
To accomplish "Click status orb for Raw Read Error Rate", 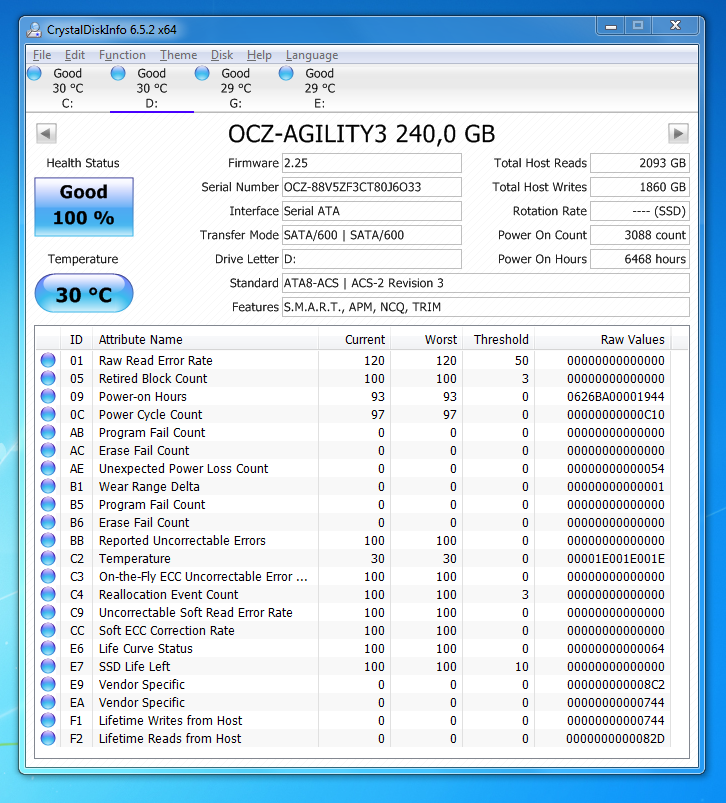I will tap(48, 361).
